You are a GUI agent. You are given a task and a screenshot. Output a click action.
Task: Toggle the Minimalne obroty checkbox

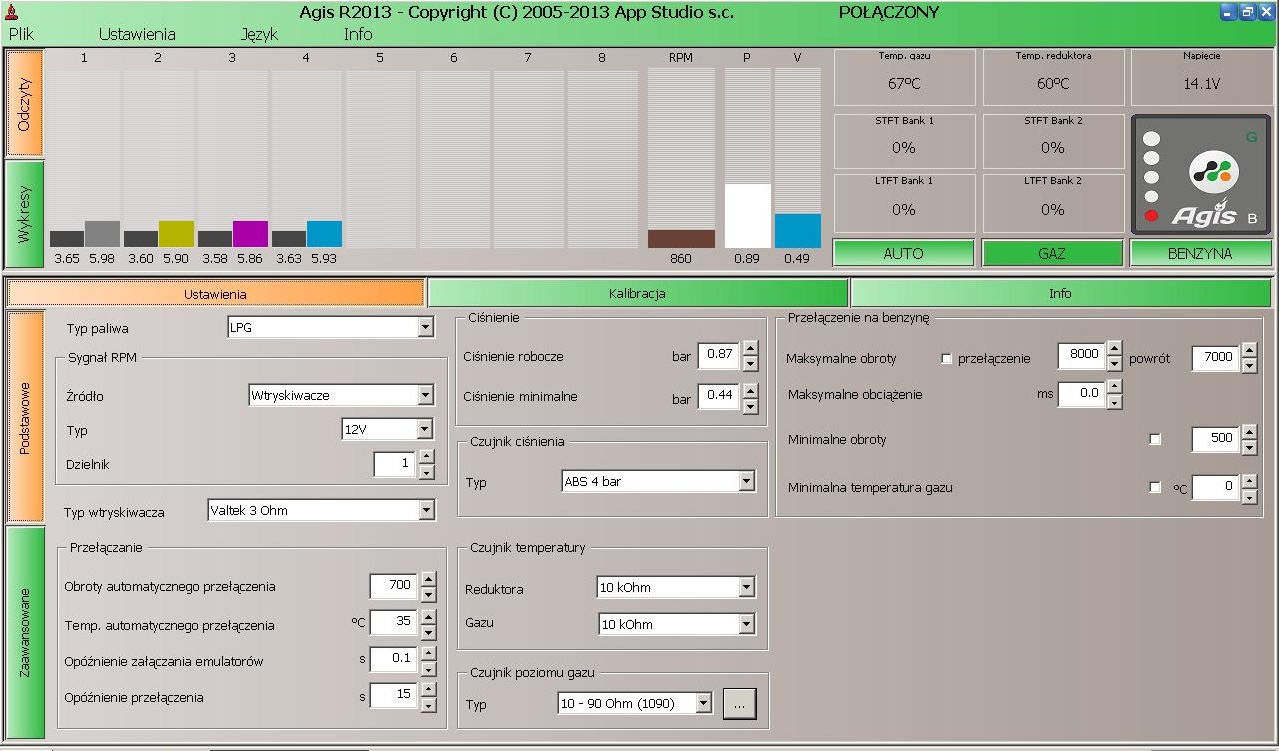click(1155, 439)
